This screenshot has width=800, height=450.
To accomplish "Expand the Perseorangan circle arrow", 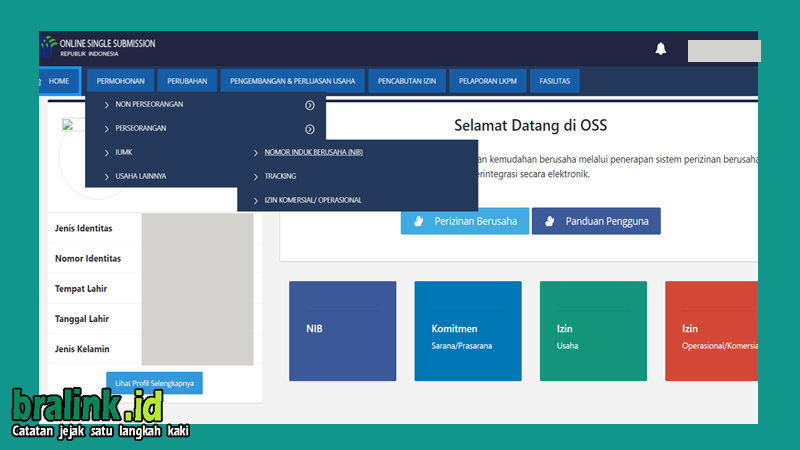I will pos(310,129).
